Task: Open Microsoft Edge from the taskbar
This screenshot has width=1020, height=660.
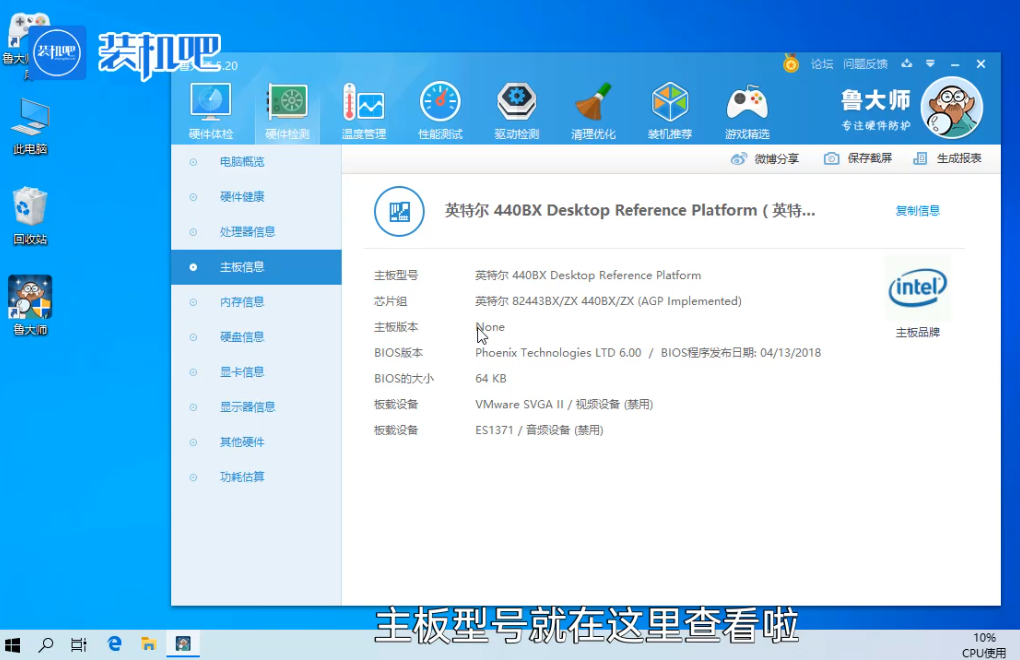Action: point(114,644)
